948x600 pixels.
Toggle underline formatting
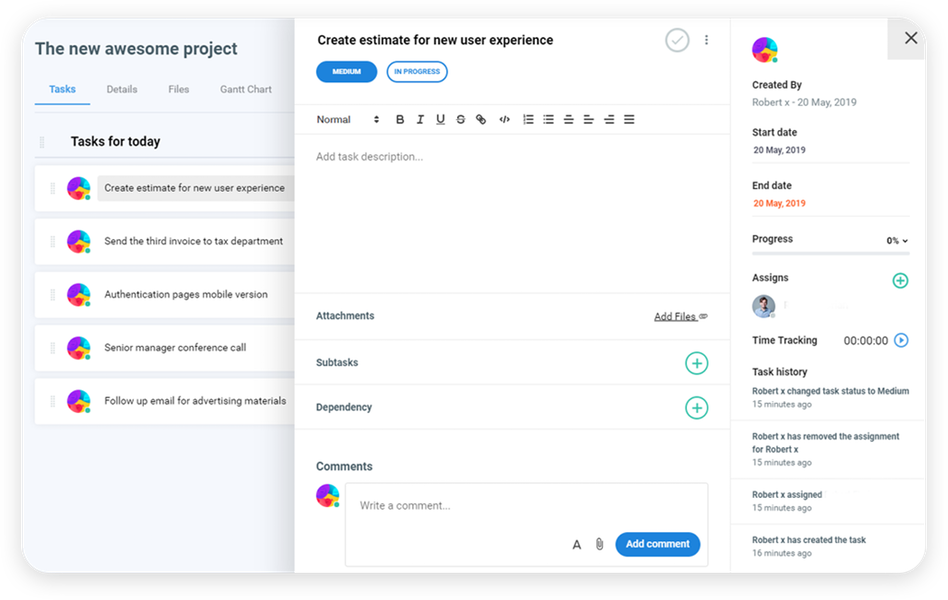pos(440,119)
